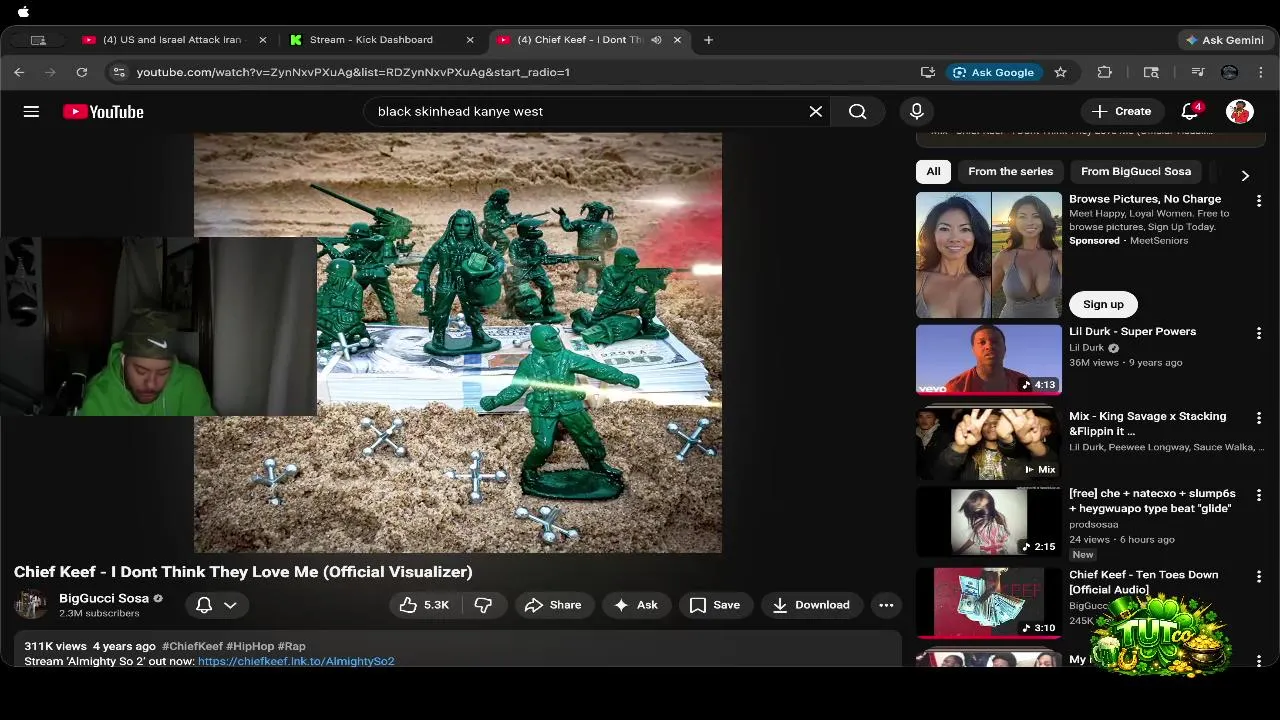Open a new browser tab

(x=708, y=40)
